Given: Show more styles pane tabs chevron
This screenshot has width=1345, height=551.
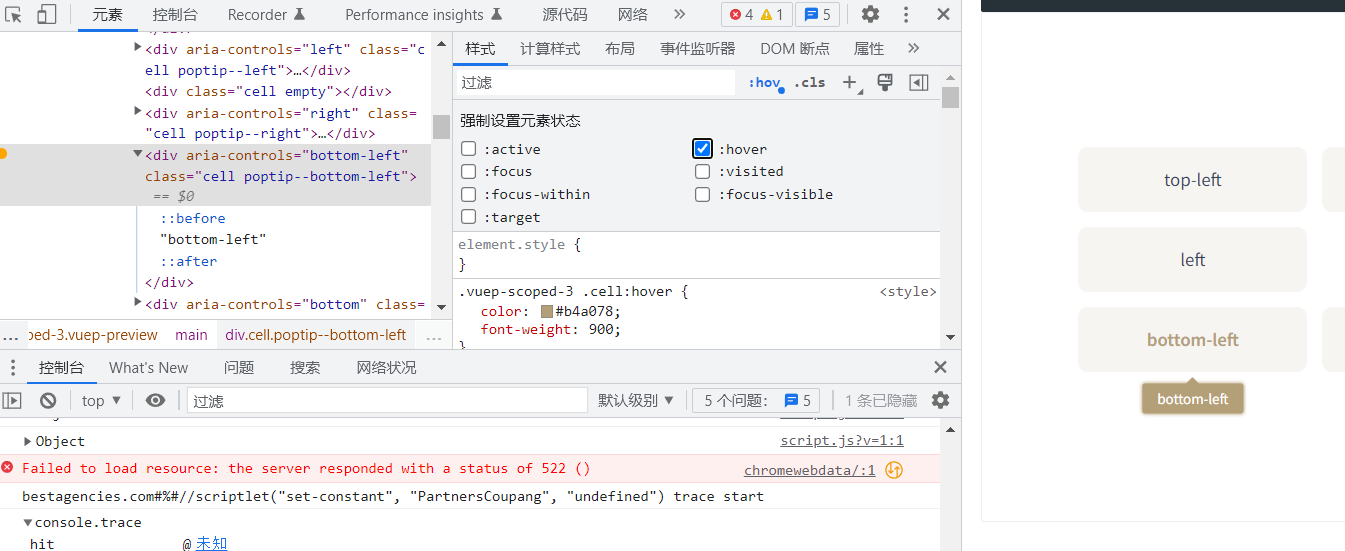Looking at the screenshot, I should tap(913, 48).
